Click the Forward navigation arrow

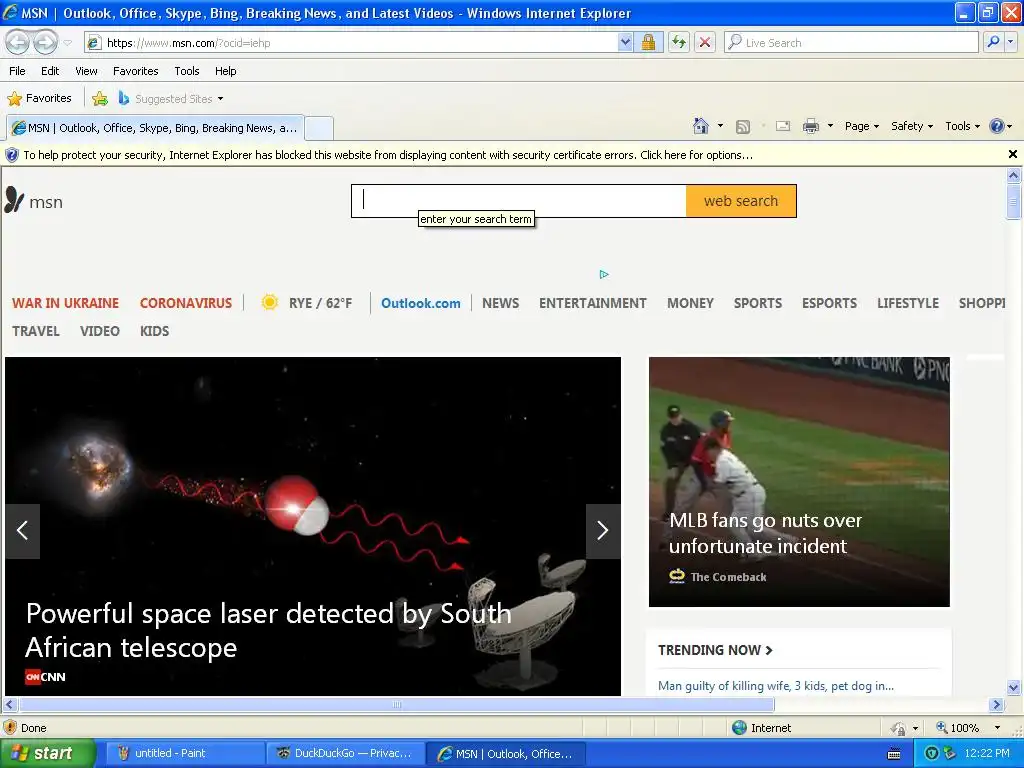pyautogui.click(x=45, y=42)
